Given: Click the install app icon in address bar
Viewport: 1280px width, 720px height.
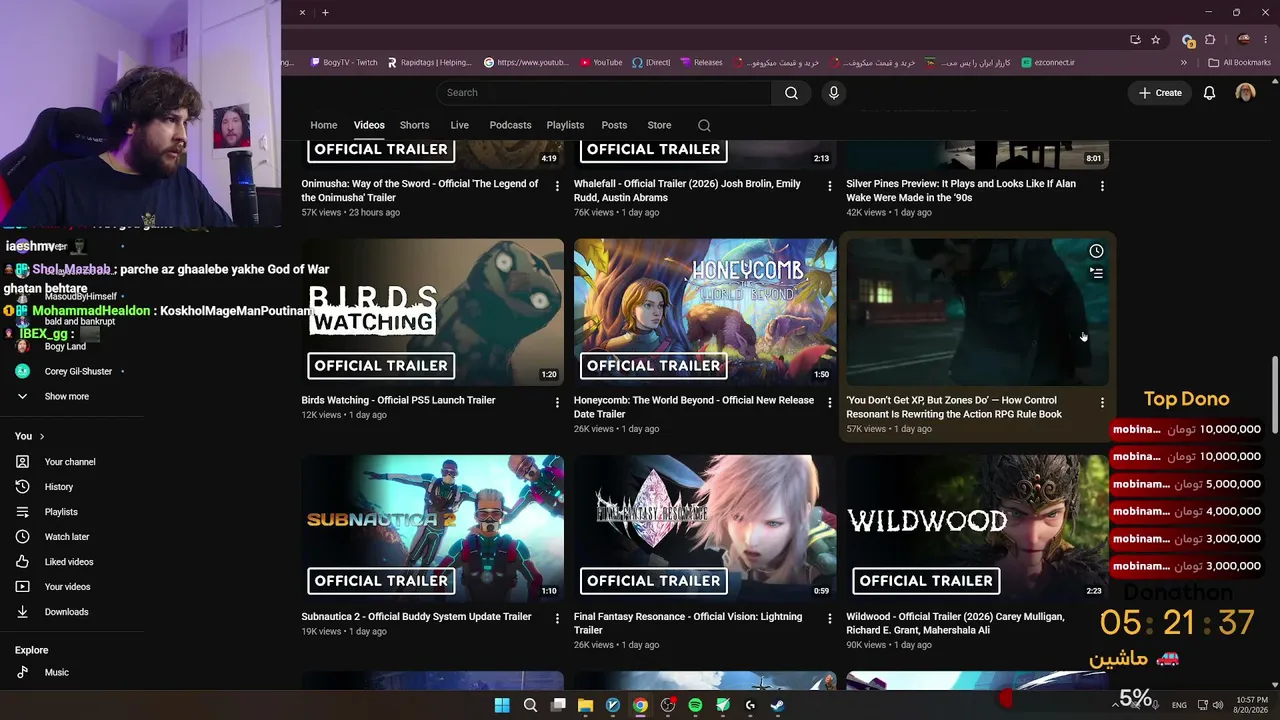Looking at the screenshot, I should 1135,40.
